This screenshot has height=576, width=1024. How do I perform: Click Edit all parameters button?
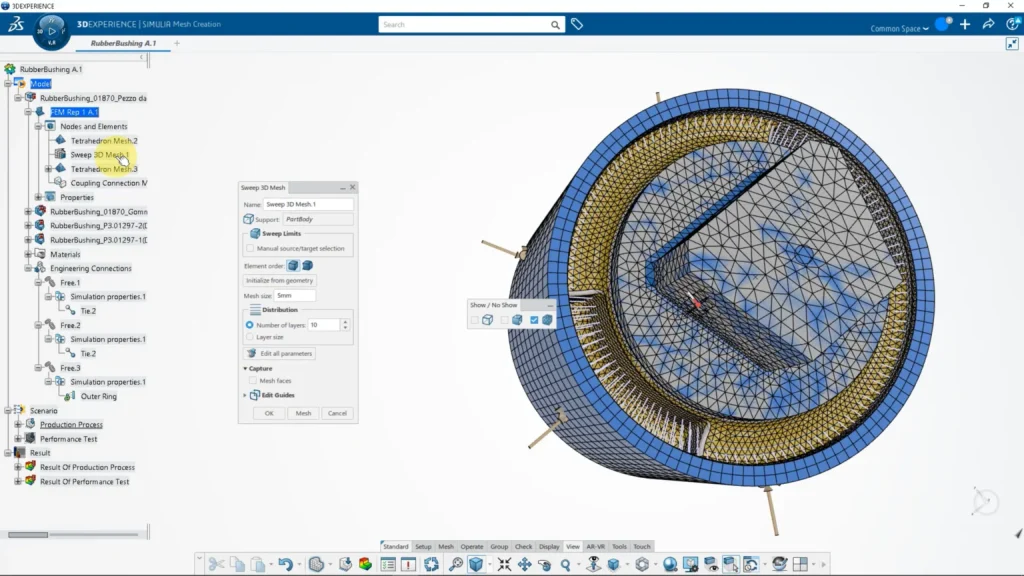280,353
